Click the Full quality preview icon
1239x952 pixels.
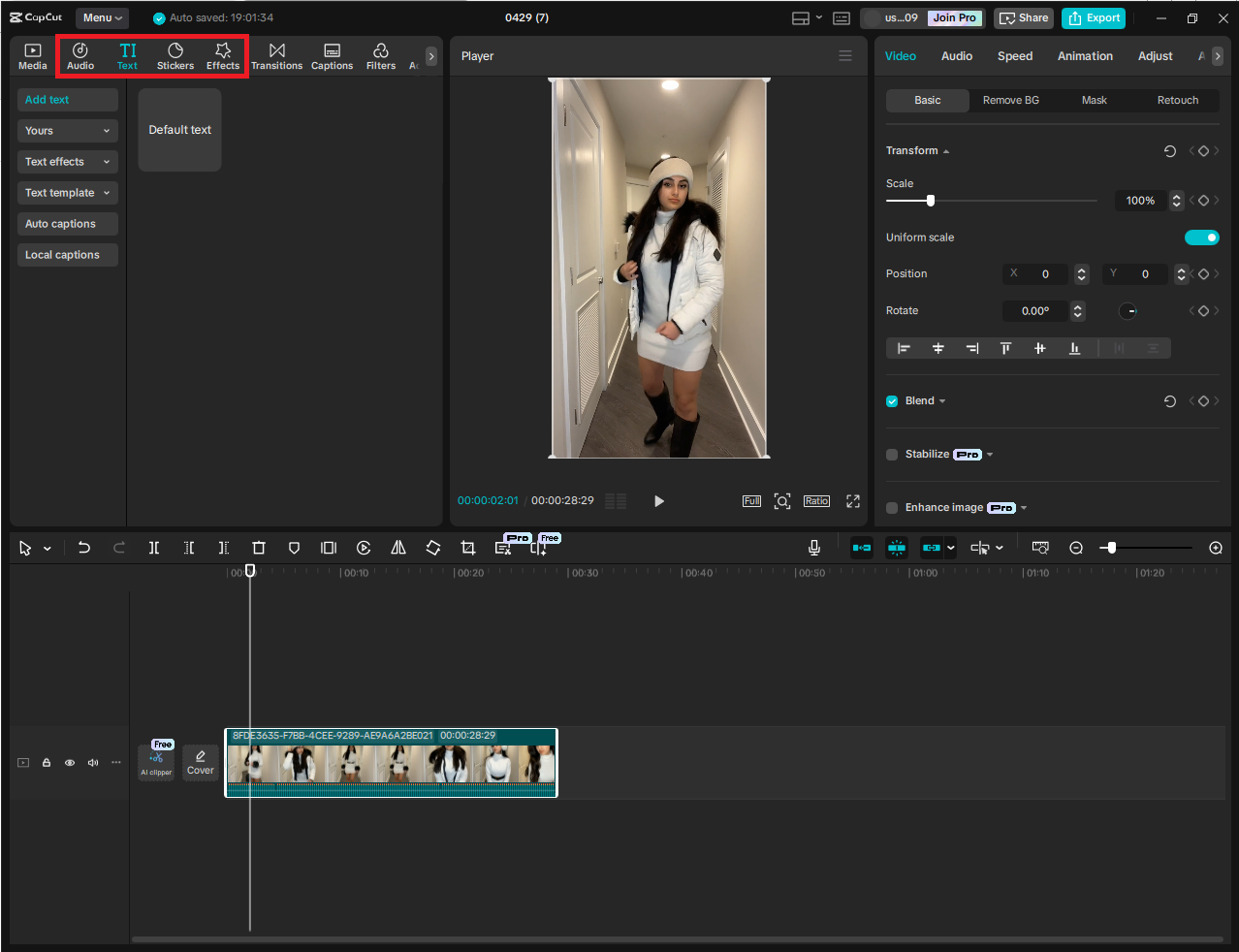pyautogui.click(x=751, y=501)
